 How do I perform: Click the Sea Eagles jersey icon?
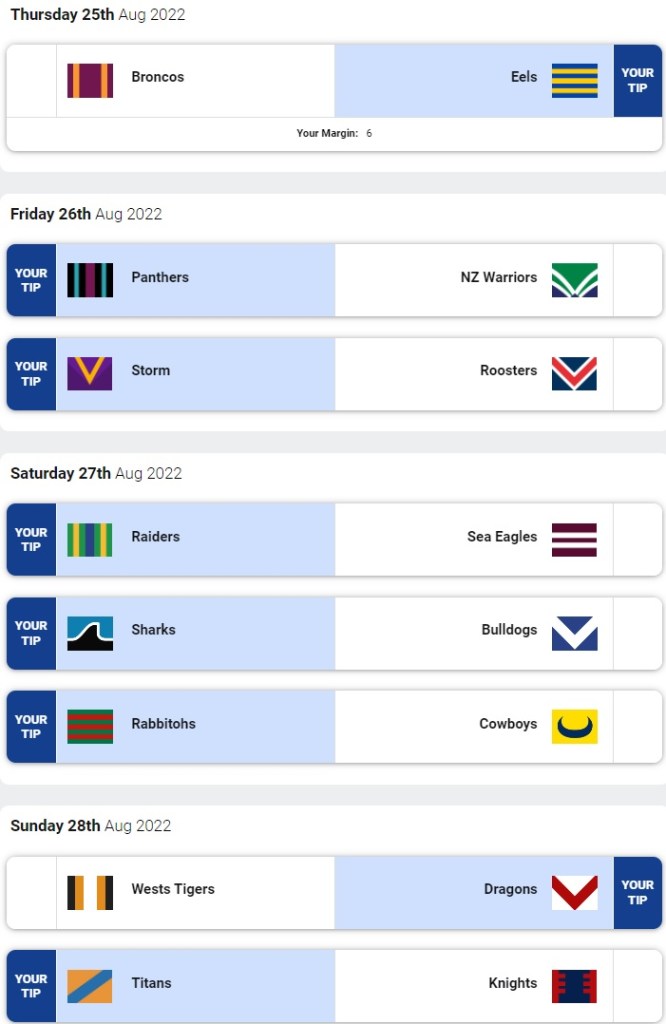coord(574,540)
